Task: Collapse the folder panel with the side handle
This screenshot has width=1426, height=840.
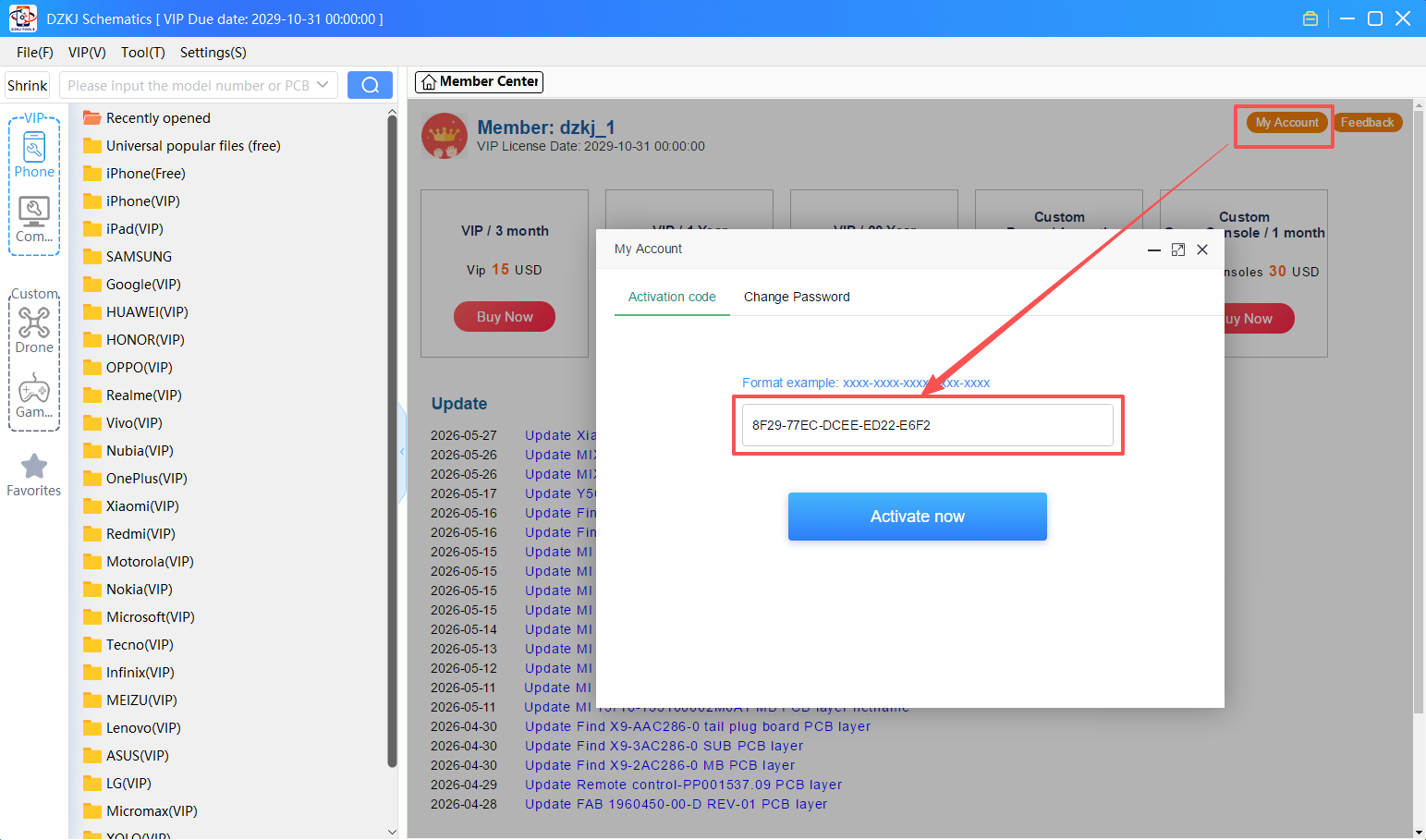Action: pyautogui.click(x=402, y=452)
